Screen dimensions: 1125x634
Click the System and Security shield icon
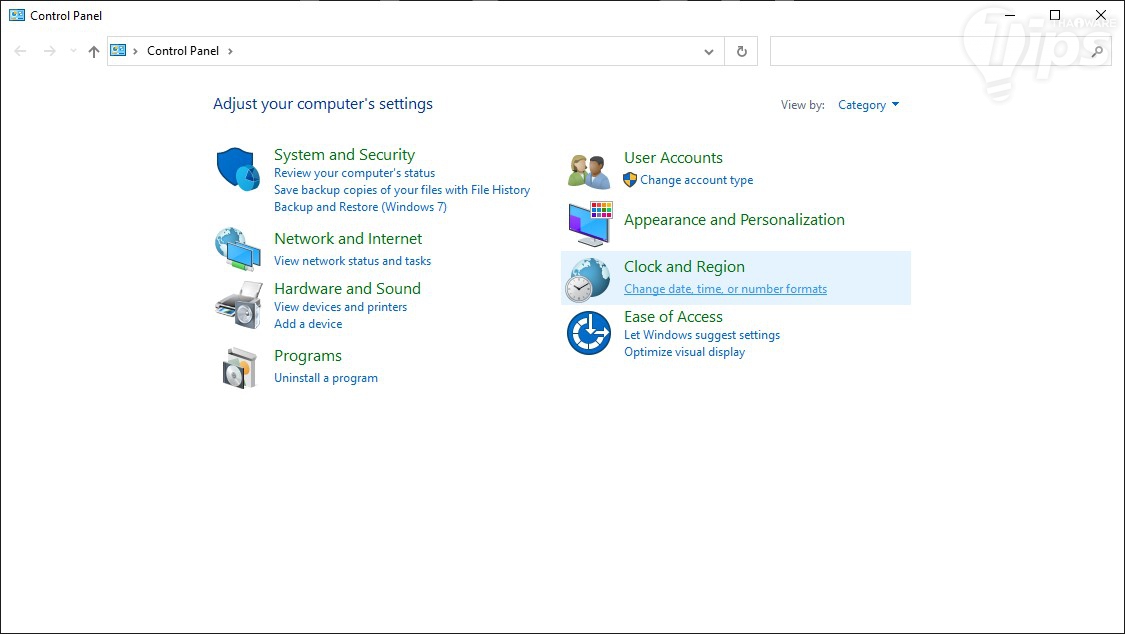238,168
